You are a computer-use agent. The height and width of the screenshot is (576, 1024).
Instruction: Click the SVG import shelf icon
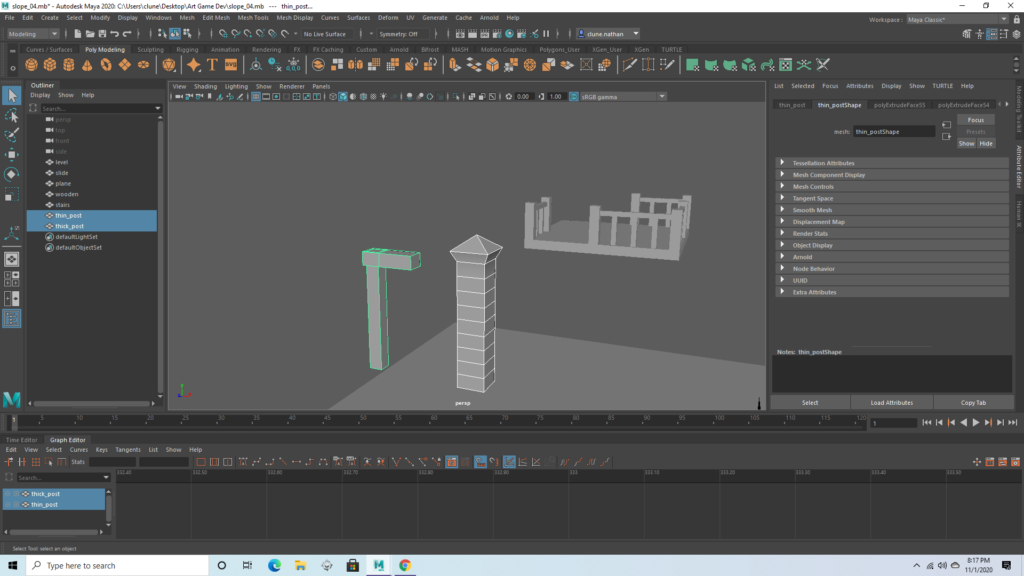[231, 65]
